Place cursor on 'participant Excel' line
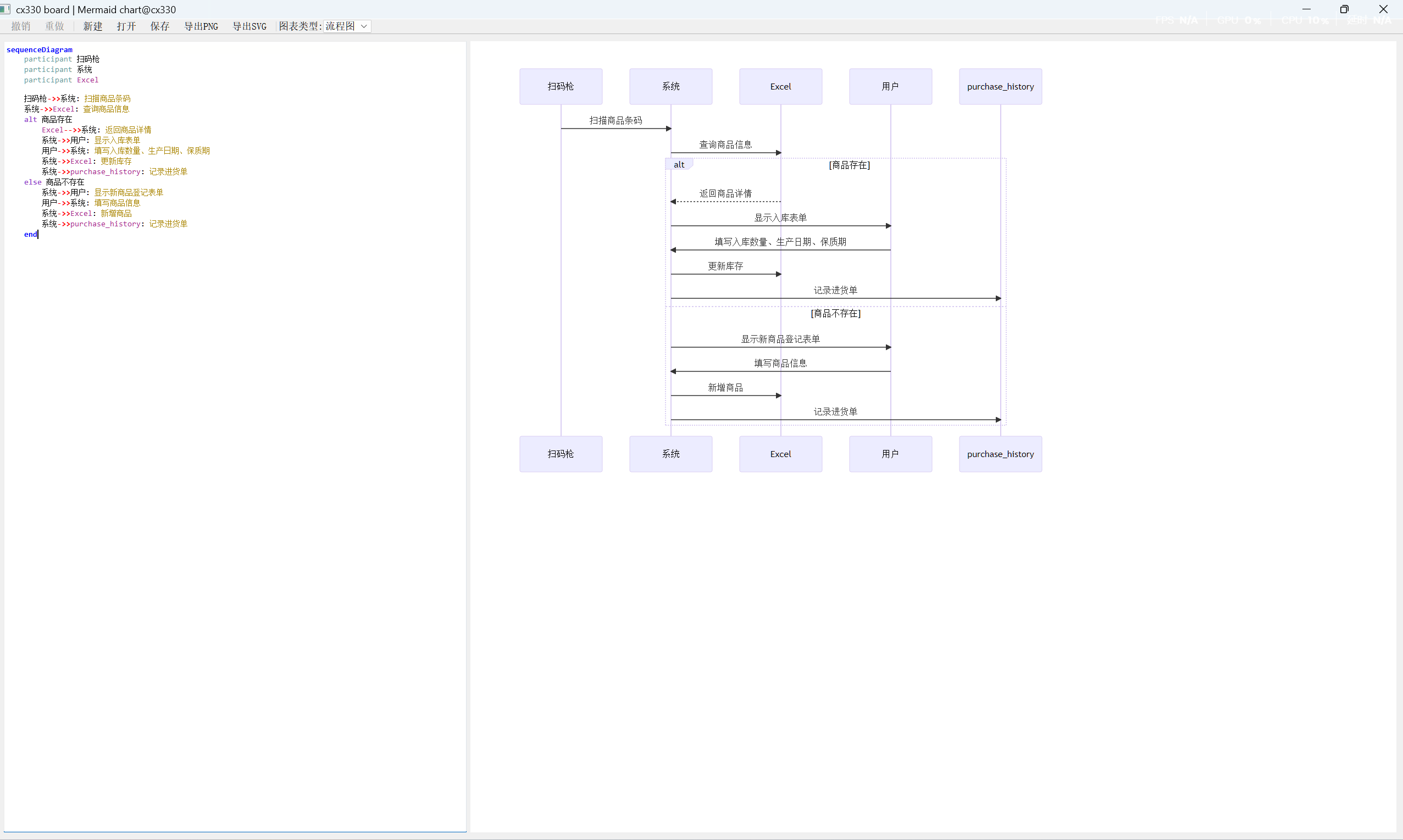This screenshot has height=840, width=1403. 61,80
